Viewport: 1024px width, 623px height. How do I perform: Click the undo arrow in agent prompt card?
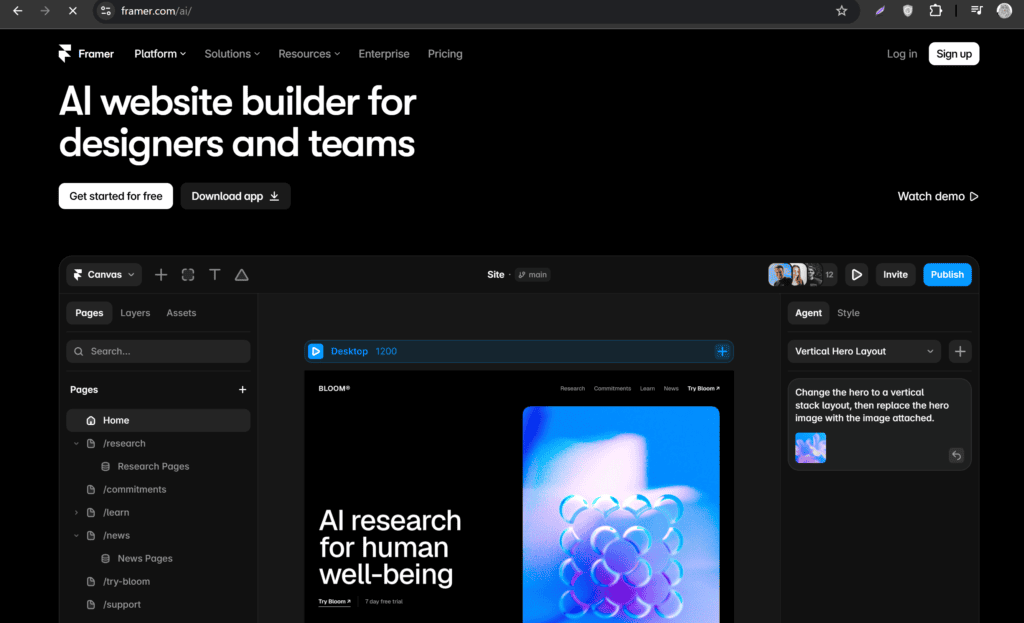pos(957,455)
